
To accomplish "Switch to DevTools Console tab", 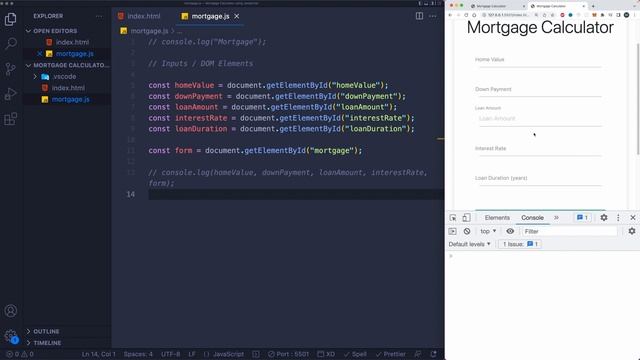I will coord(532,218).
